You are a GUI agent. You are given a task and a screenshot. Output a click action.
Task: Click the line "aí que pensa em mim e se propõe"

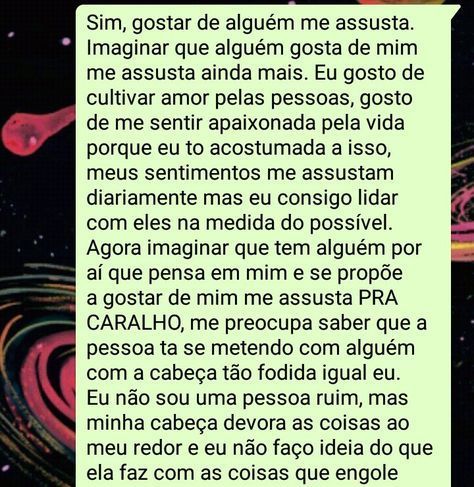(245, 273)
